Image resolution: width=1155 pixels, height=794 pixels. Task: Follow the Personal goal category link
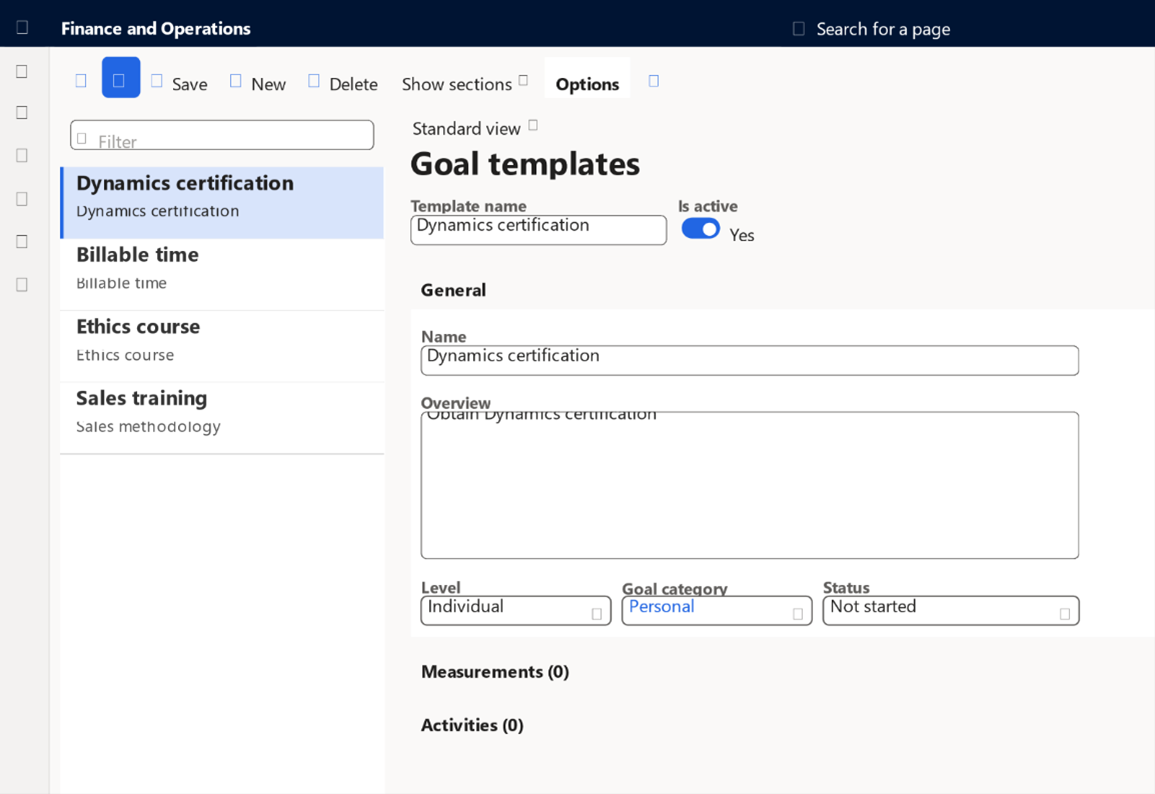661,606
